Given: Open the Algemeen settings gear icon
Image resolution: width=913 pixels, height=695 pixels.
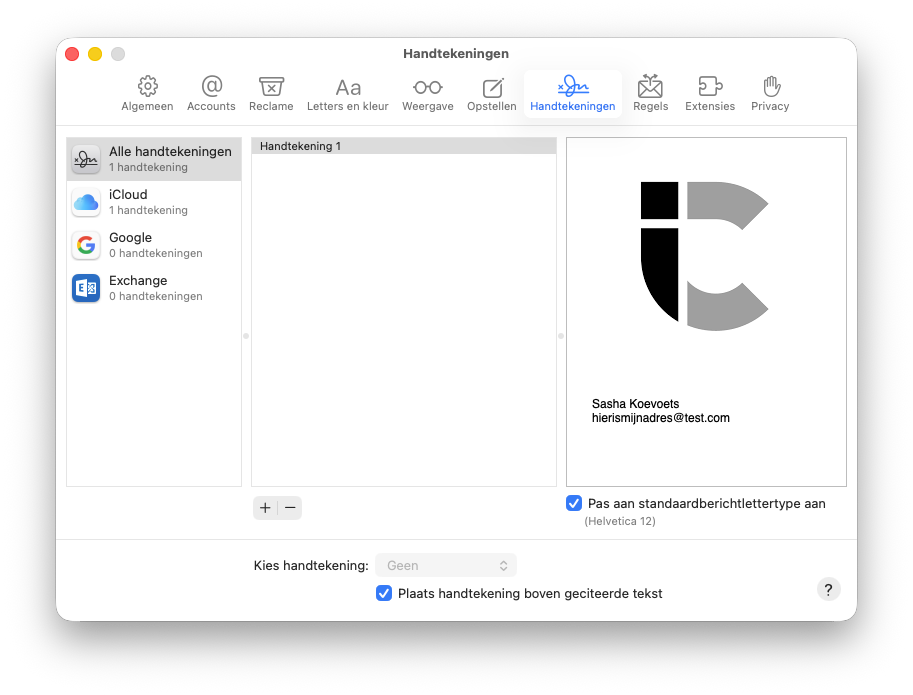Looking at the screenshot, I should 147,87.
